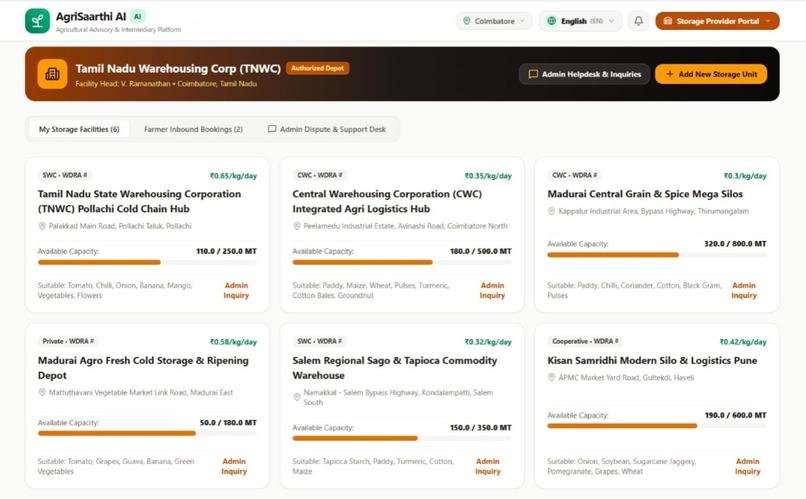Viewport: 806px width, 499px height.
Task: Click location pin beside Mattuthavani Vegetable Market
Action: coord(42,392)
